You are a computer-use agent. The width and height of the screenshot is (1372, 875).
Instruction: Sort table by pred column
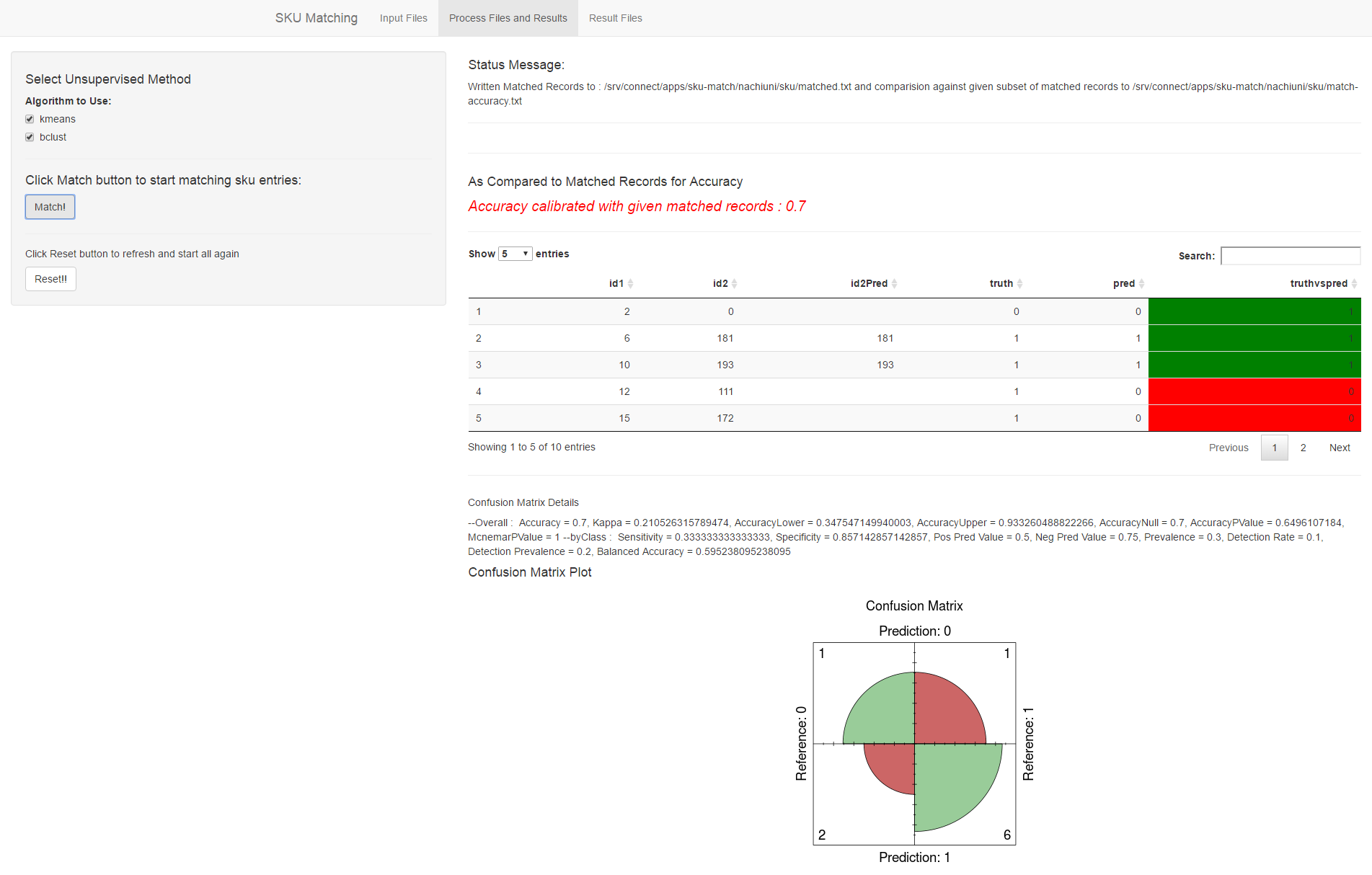coord(1128,283)
